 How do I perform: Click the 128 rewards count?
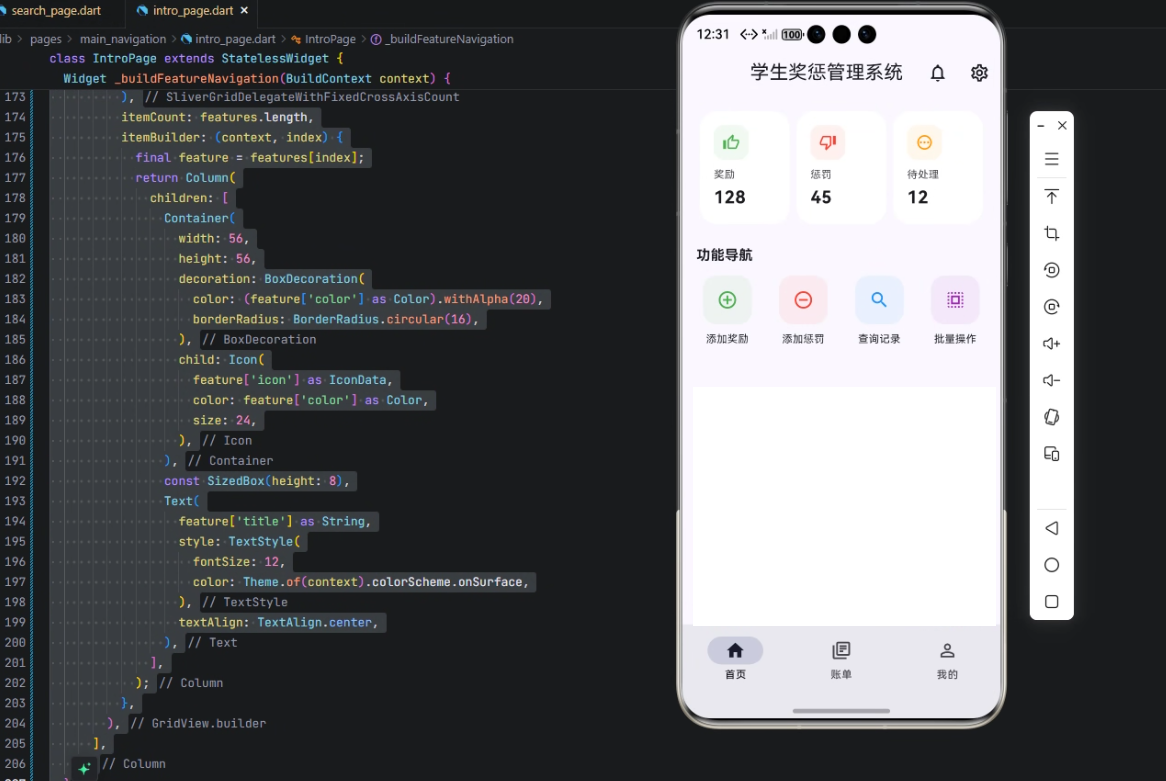tap(729, 197)
